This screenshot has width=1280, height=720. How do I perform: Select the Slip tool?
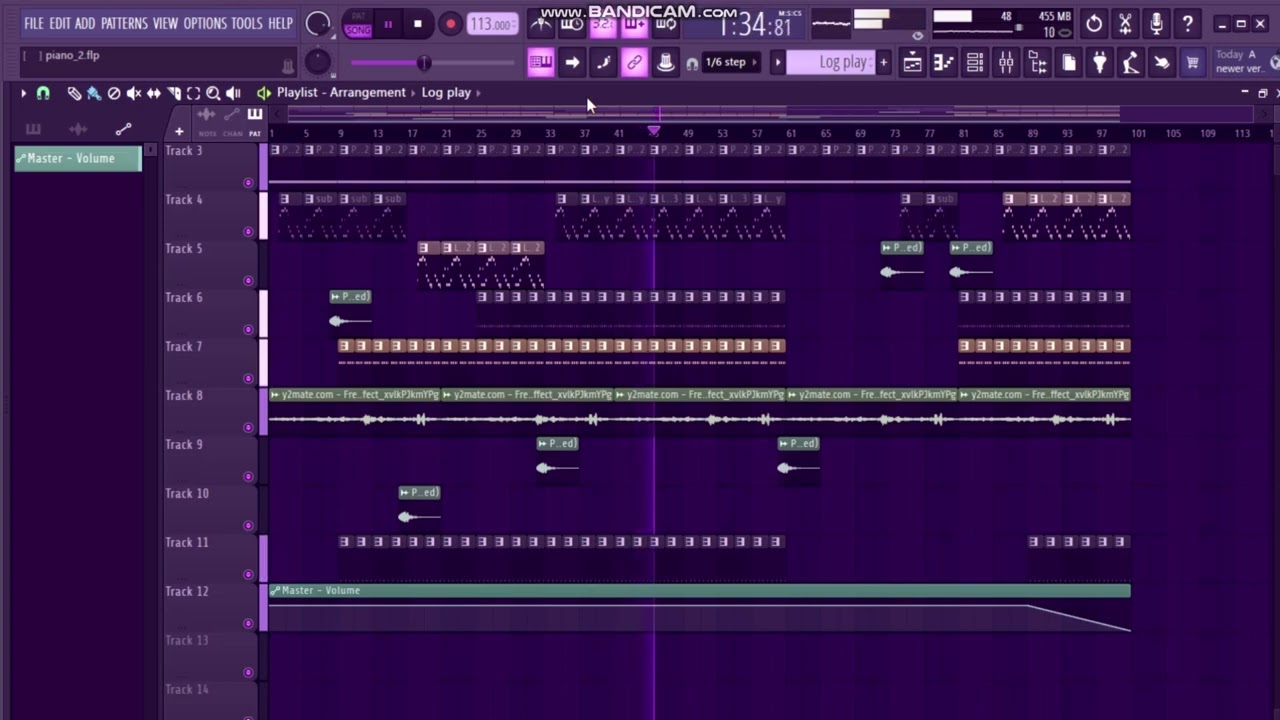(x=154, y=93)
